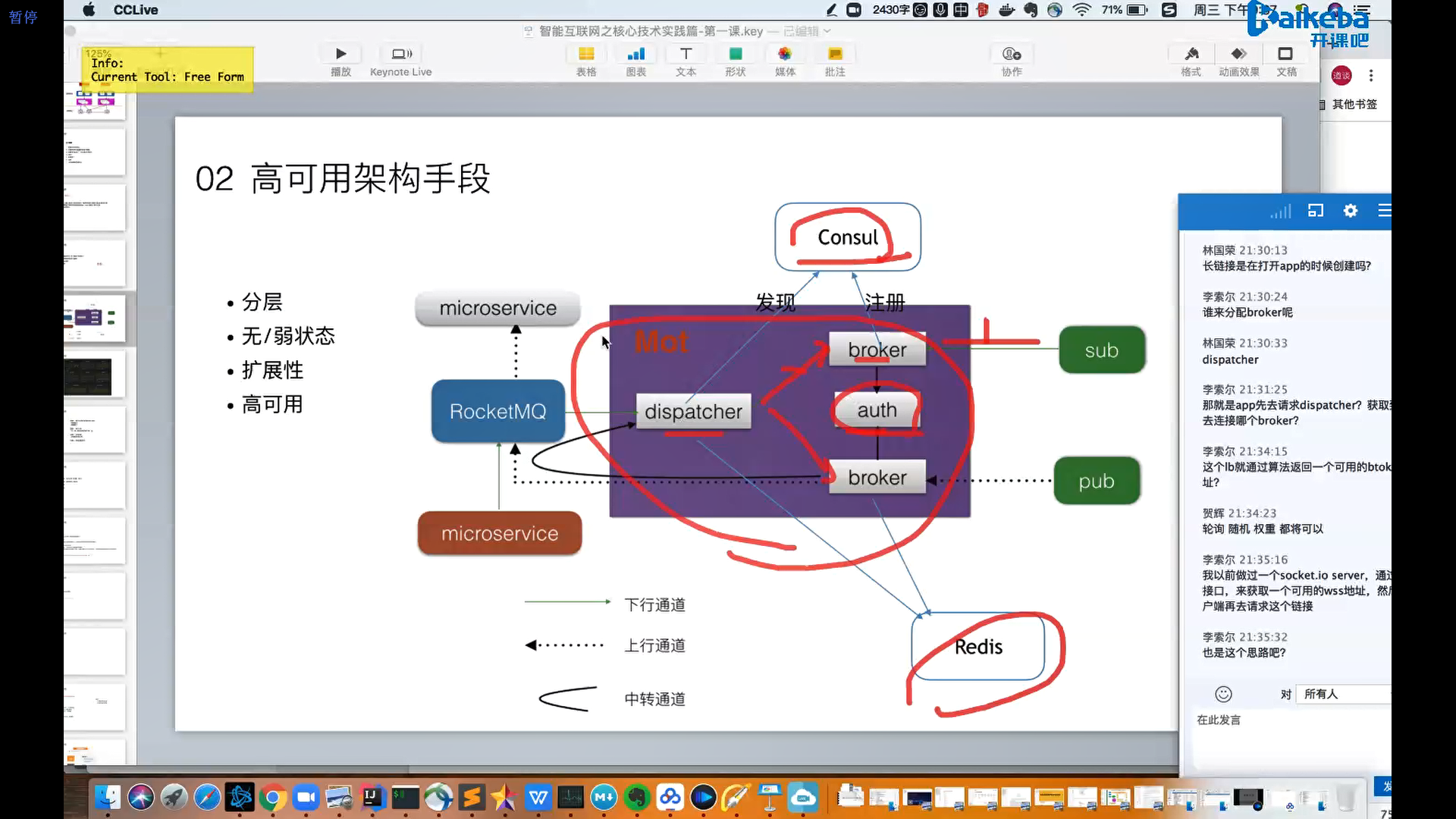Viewport: 1456px width, 819px height.
Task: Toggle the 文稿 document inspector
Action: click(1286, 55)
